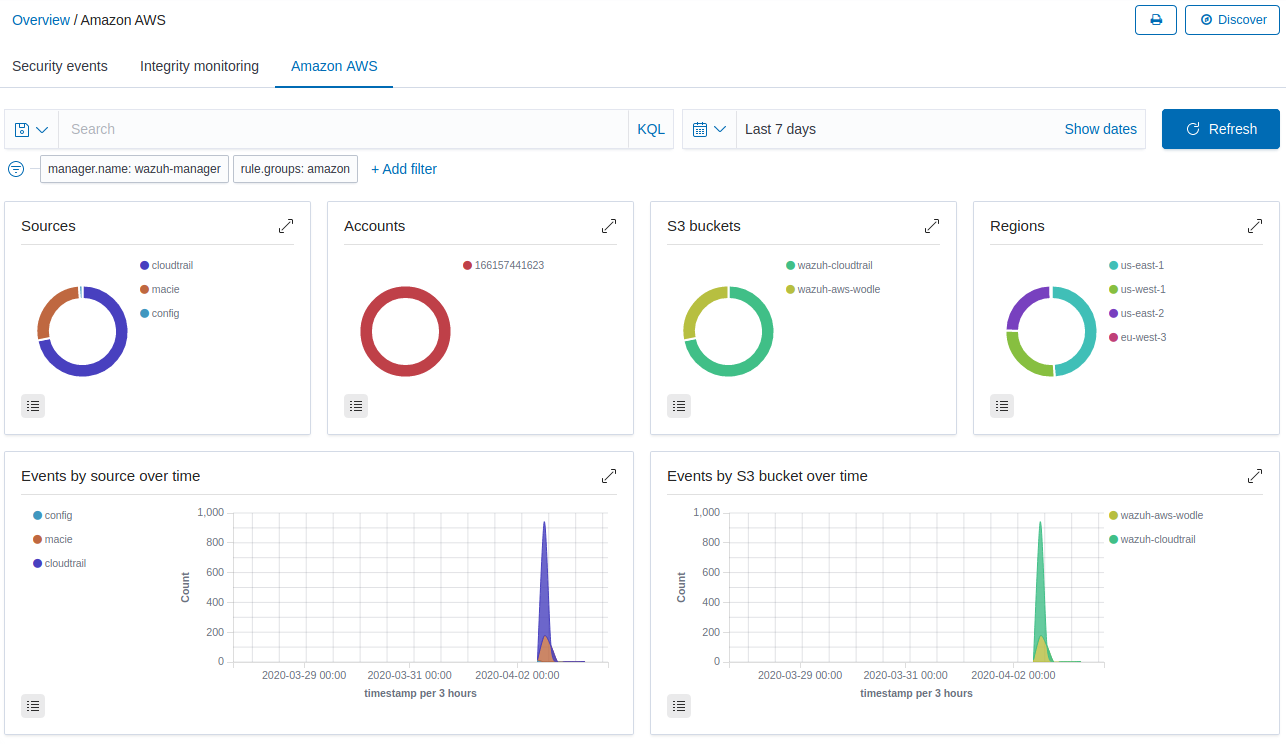Click wazuh-aws-wodle legend in S3 bucket timeline
Viewport: 1286px width, 744px height.
1156,515
